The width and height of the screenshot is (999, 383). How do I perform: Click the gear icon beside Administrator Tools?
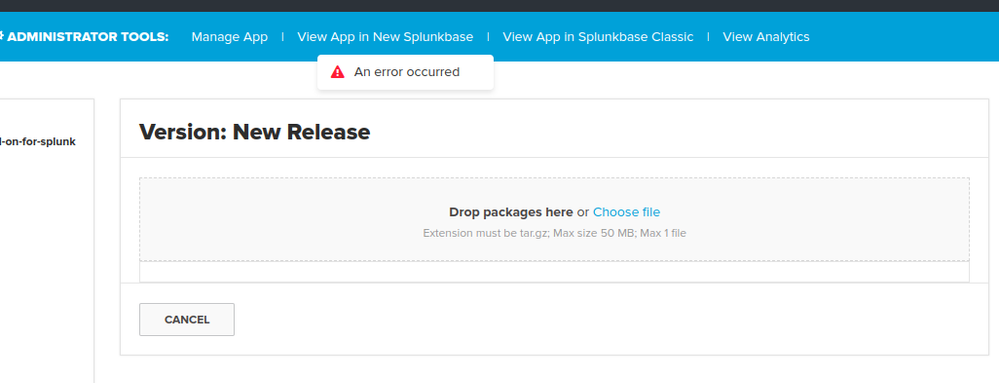(2, 36)
